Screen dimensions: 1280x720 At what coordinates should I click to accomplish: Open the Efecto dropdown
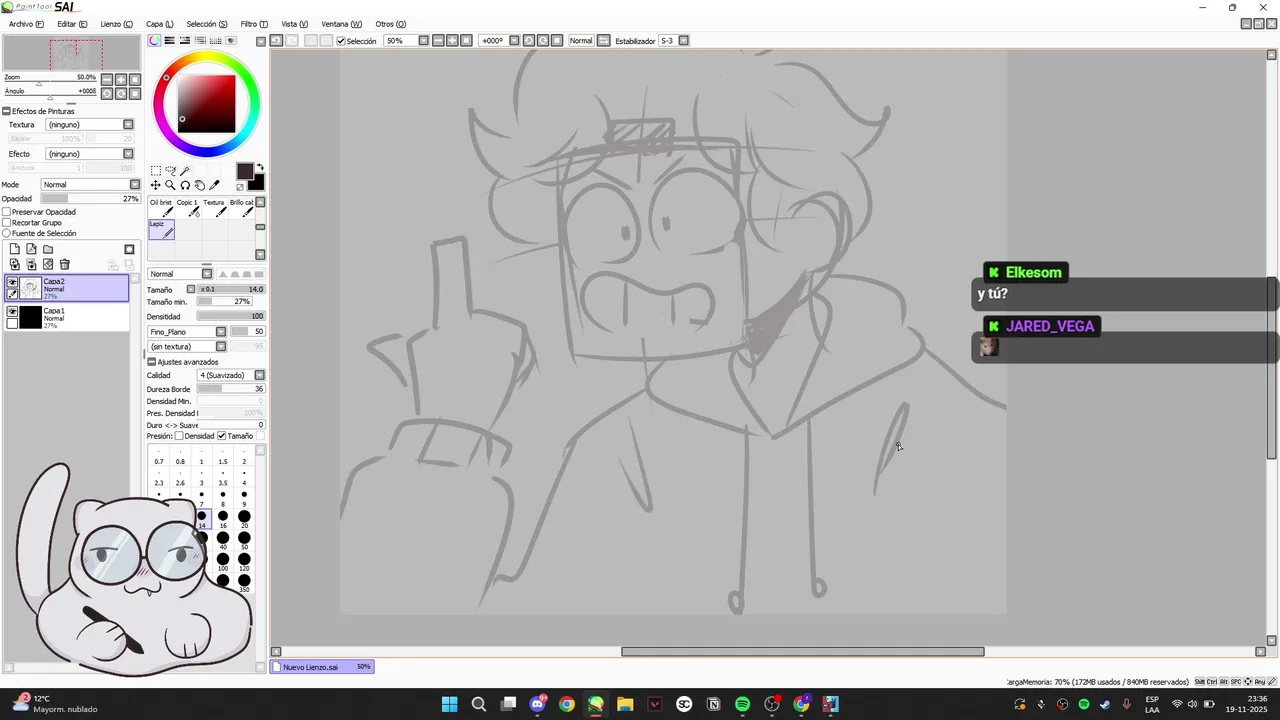(x=128, y=154)
